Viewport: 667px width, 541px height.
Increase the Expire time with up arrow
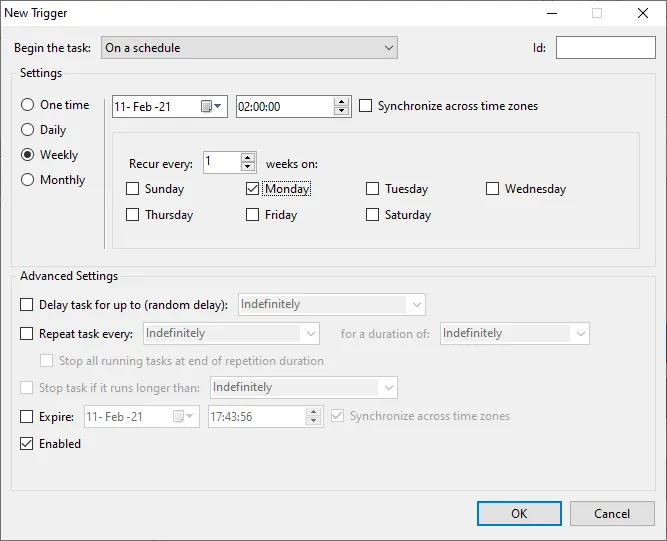314,412
